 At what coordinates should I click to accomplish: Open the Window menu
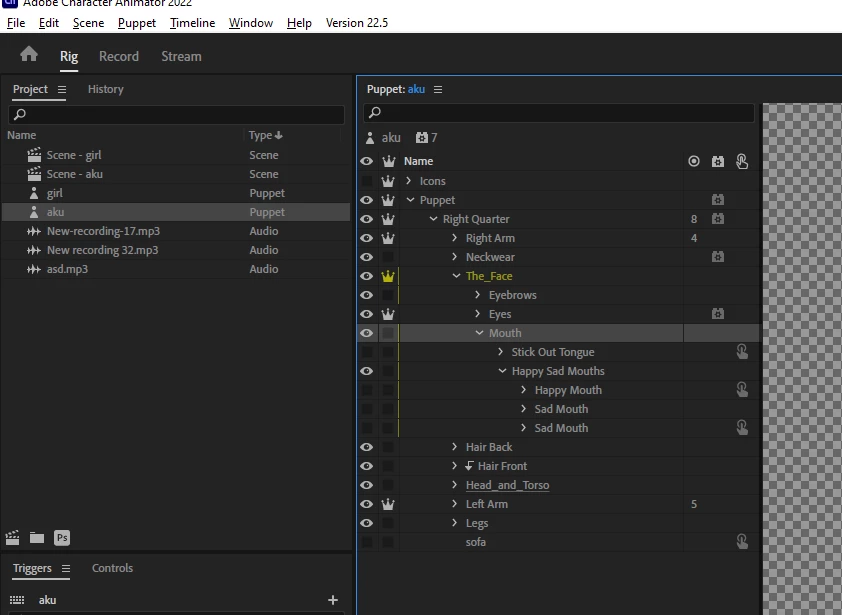251,23
